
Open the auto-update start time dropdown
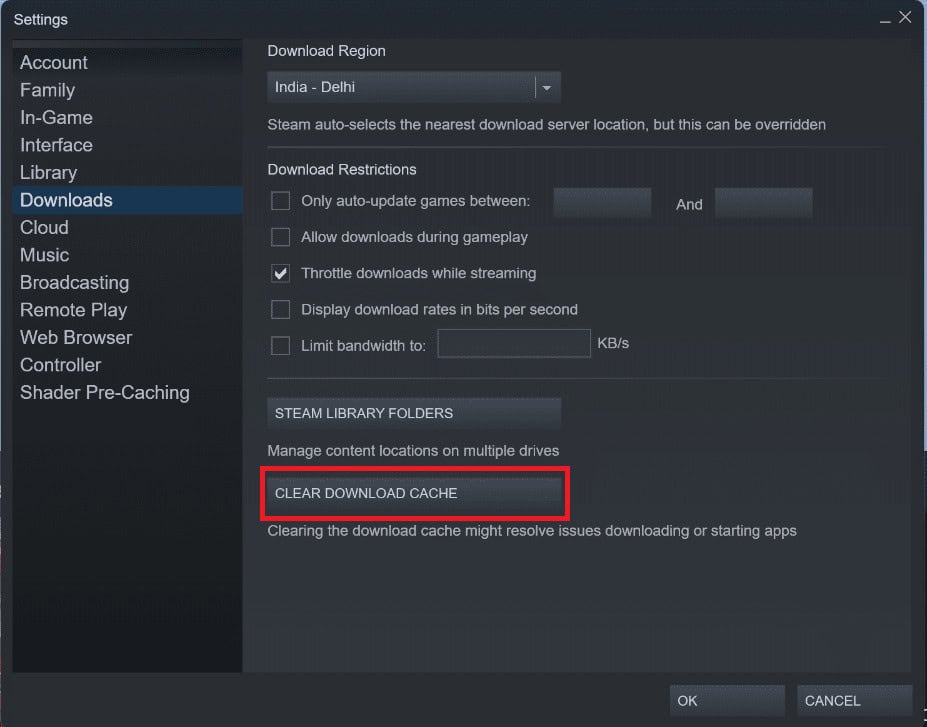tap(602, 203)
